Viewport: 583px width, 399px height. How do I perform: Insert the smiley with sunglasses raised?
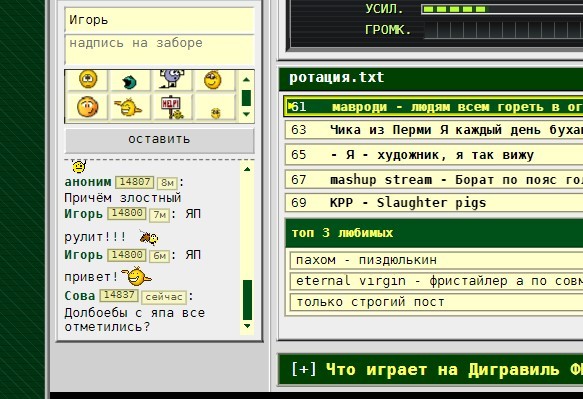point(213,79)
